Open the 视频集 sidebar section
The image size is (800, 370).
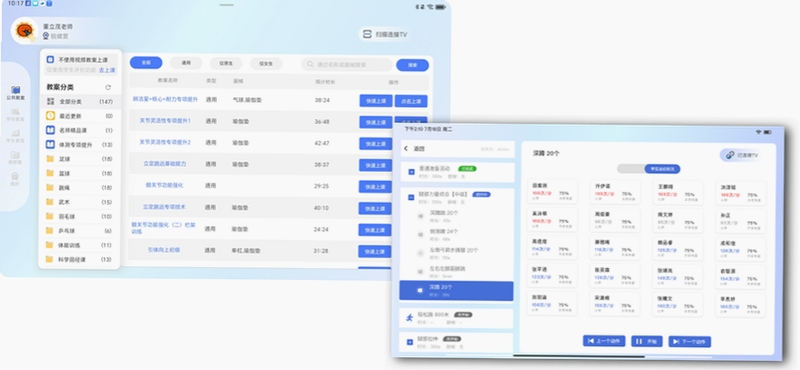tap(15, 158)
